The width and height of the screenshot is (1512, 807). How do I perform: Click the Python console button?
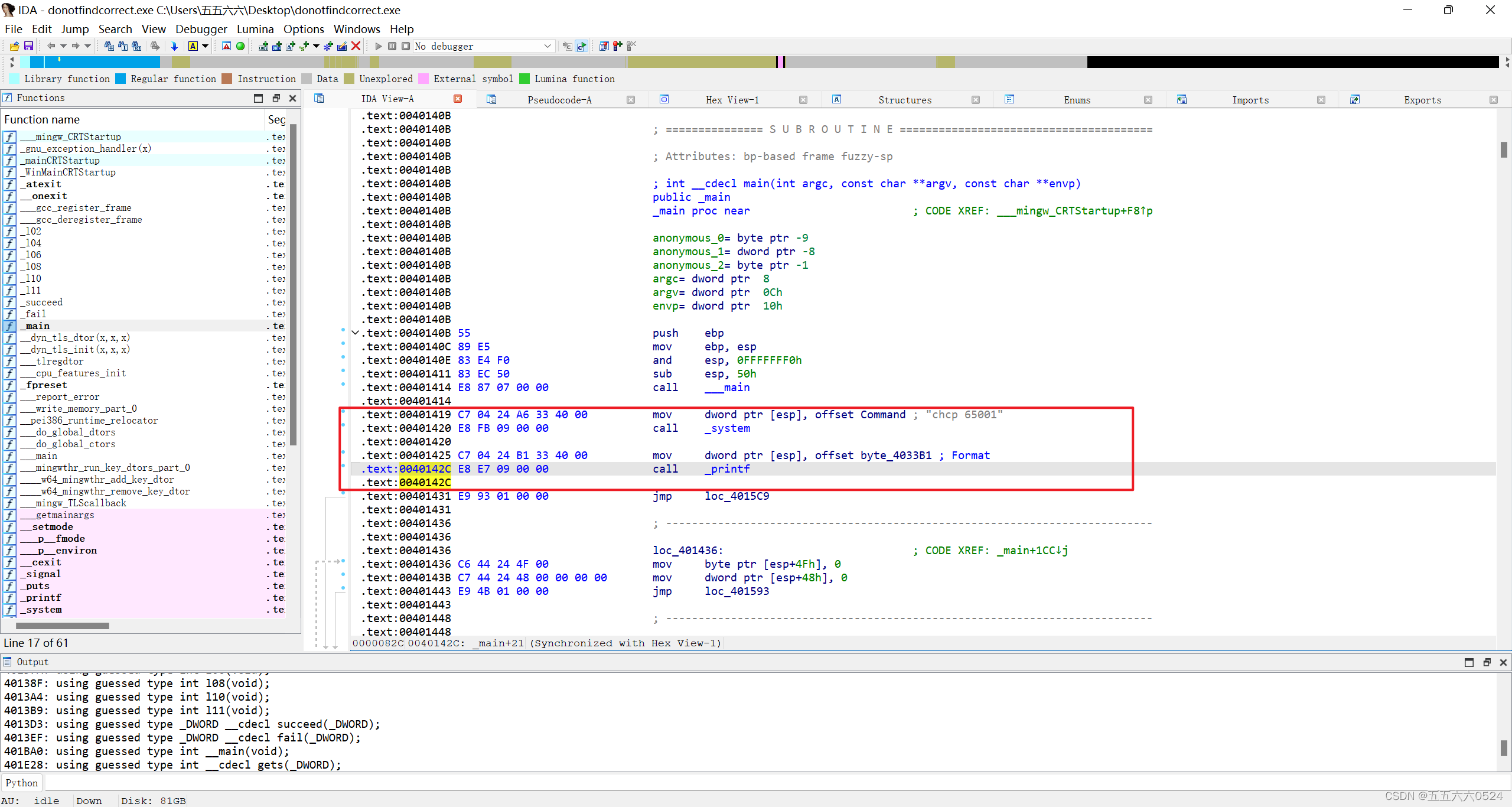(22, 783)
